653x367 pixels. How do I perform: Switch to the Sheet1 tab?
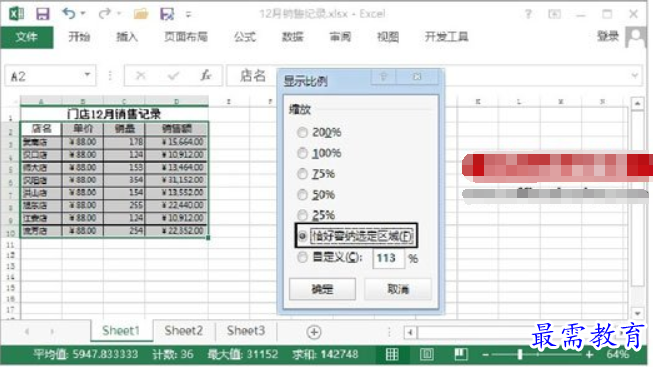[121, 331]
